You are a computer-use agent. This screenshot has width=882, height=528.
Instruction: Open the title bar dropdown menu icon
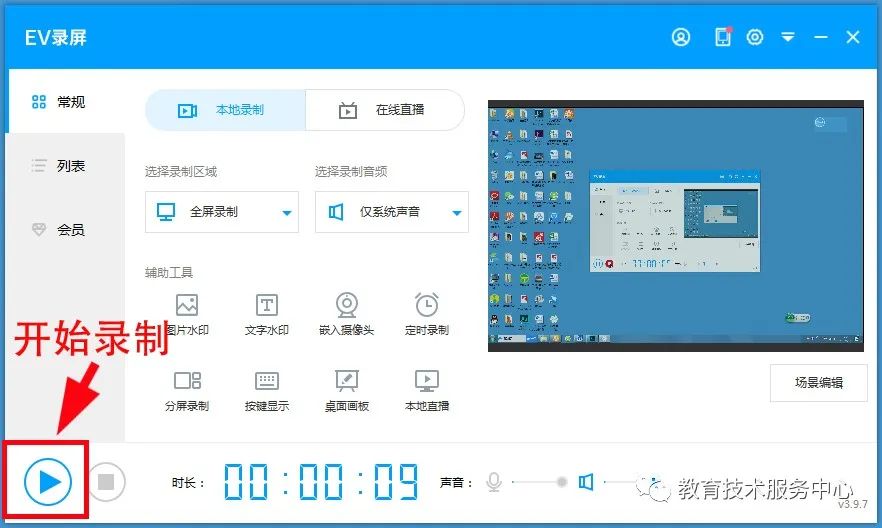(788, 37)
